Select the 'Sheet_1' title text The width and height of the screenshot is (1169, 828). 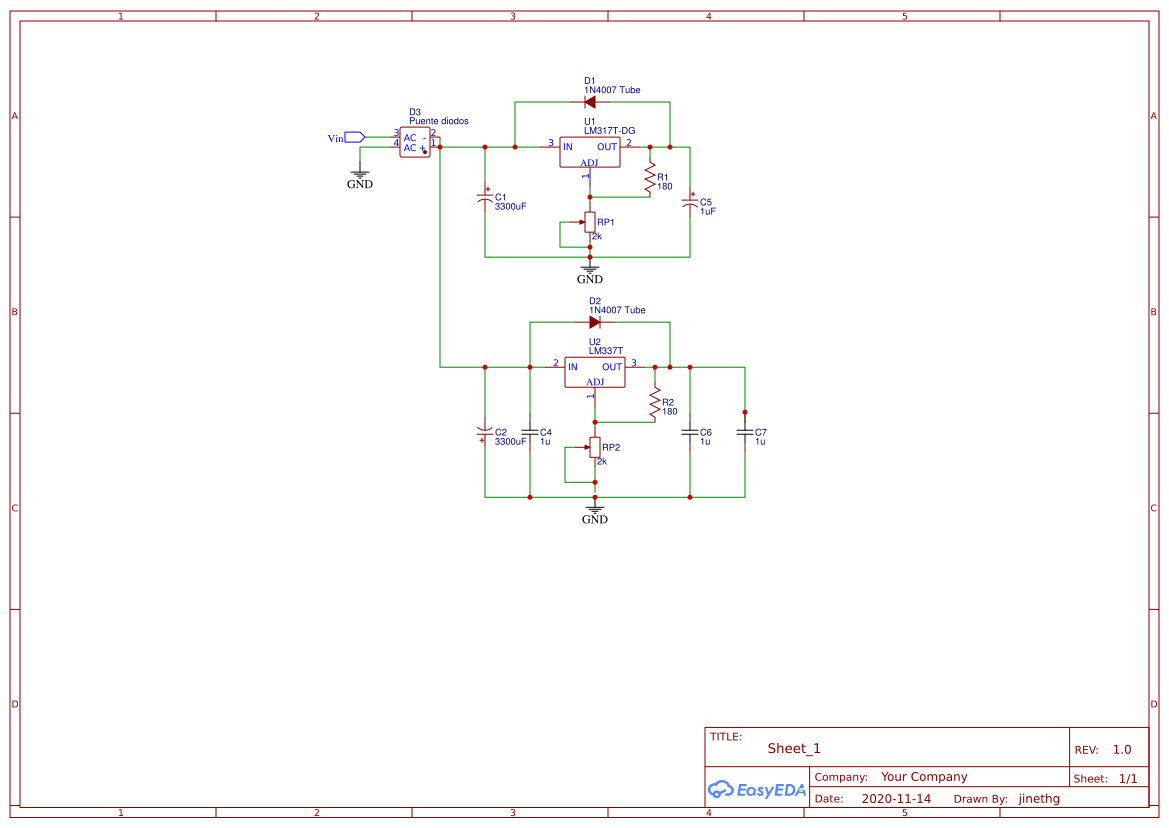point(794,748)
